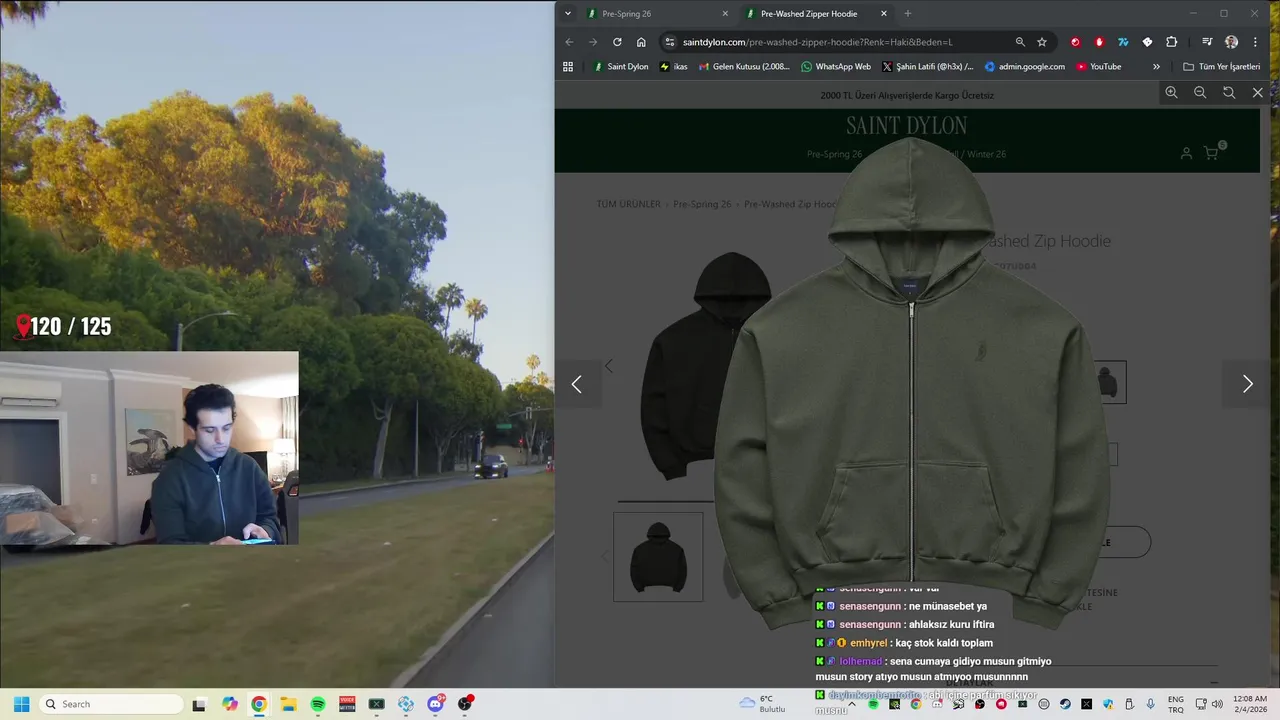Reload the page in Chrome
Image resolution: width=1280 pixels, height=720 pixels.
point(617,42)
